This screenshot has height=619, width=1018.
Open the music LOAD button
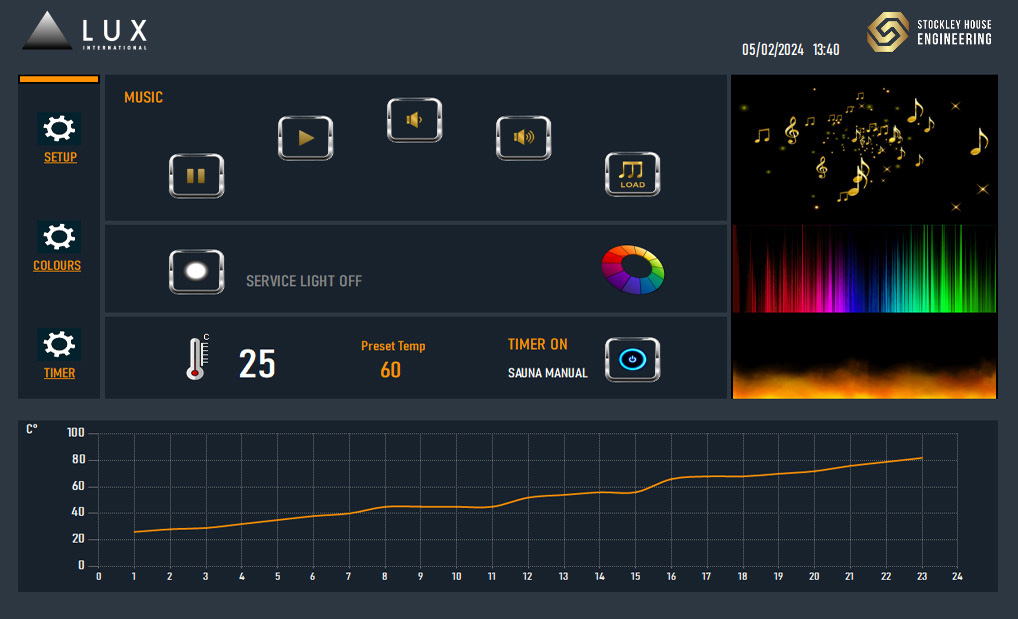[632, 175]
